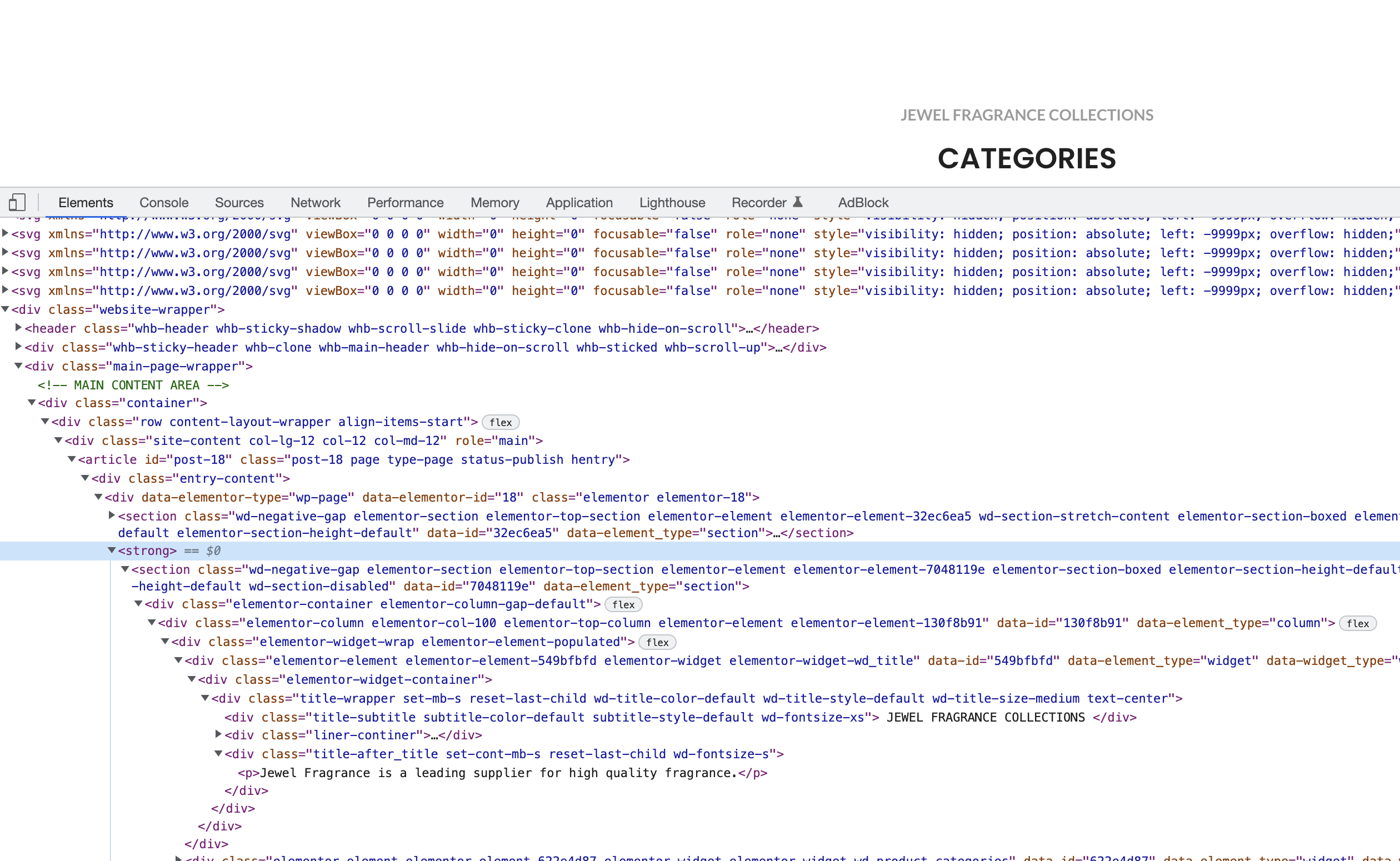The width and height of the screenshot is (1400, 861).
Task: Collapse the website-wrapper div node
Action: tap(5, 309)
